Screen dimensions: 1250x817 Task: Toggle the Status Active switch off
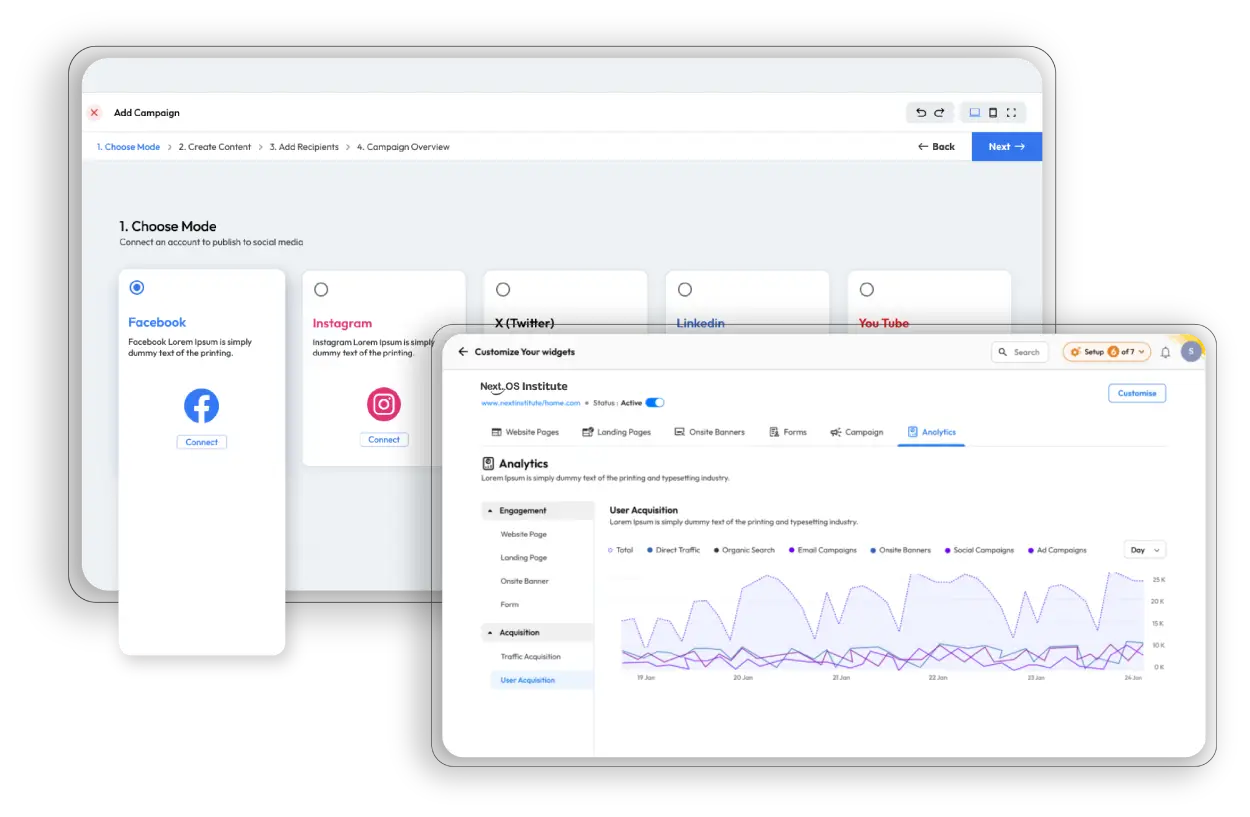[656, 402]
